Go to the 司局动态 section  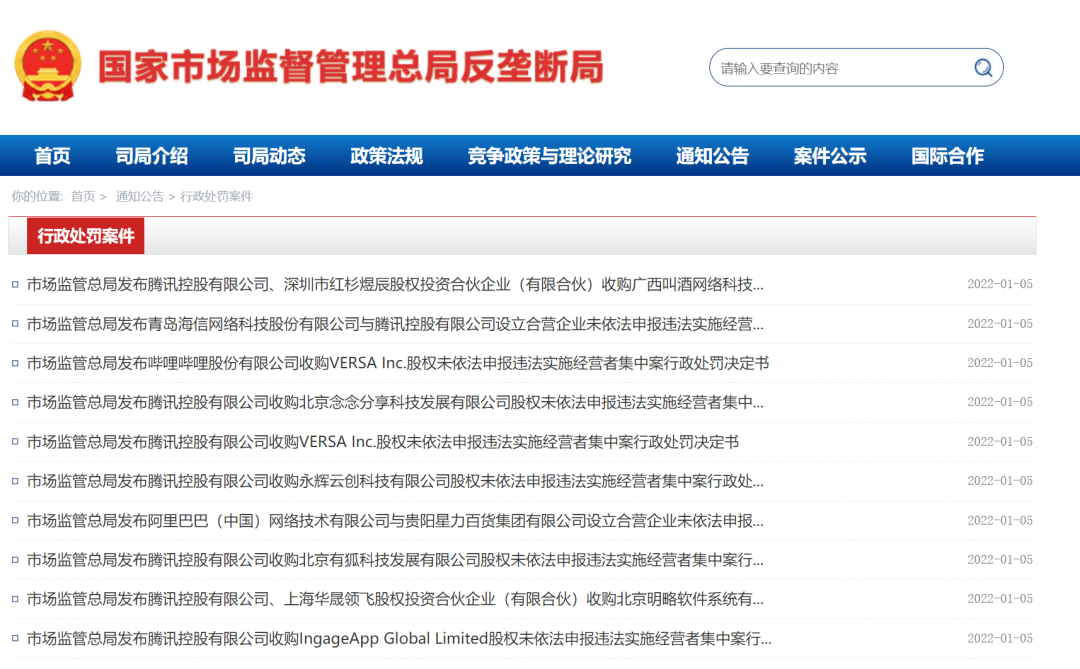(269, 156)
